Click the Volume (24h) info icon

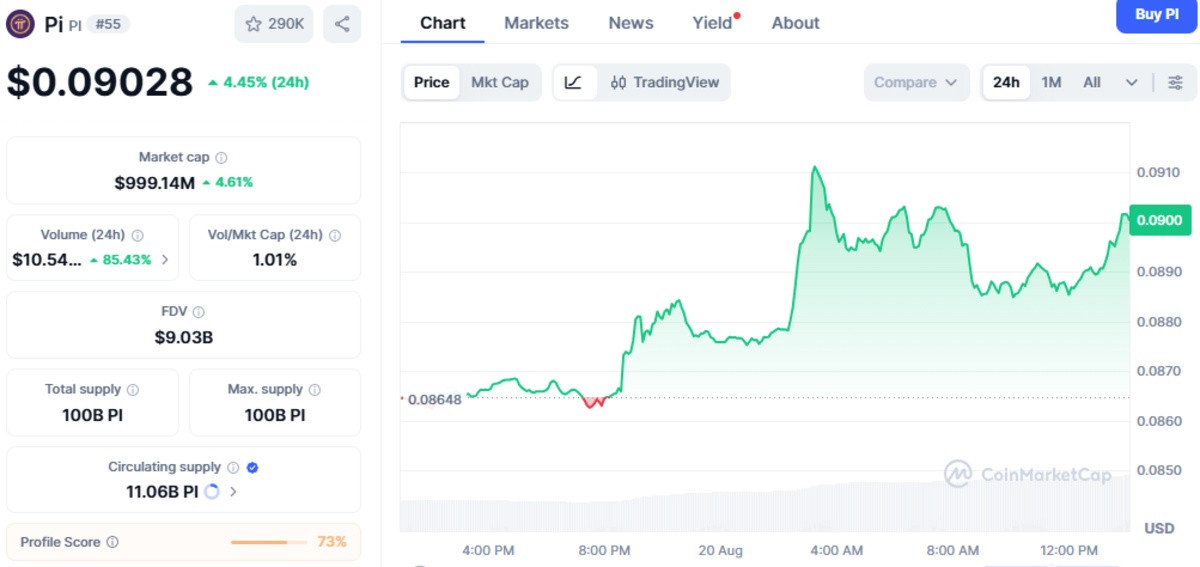tap(137, 235)
